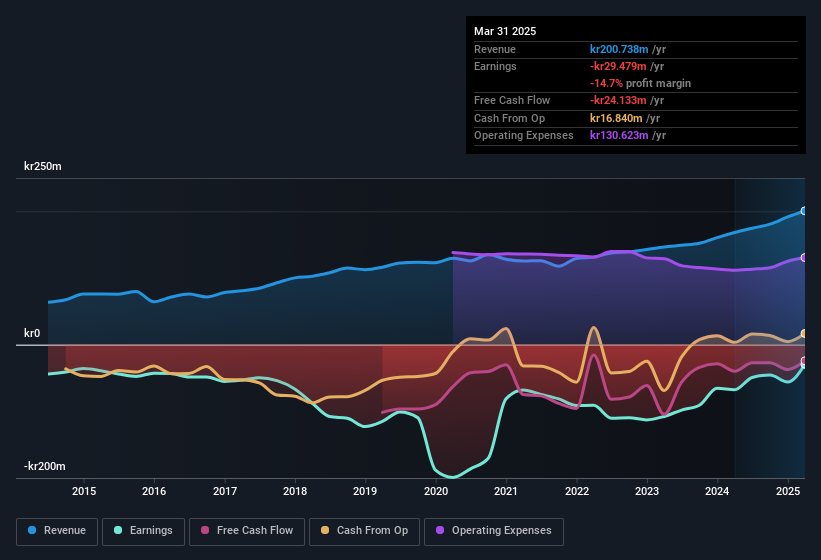Click the 2020 x-axis label
Image resolution: width=821 pixels, height=560 pixels.
tap(436, 491)
